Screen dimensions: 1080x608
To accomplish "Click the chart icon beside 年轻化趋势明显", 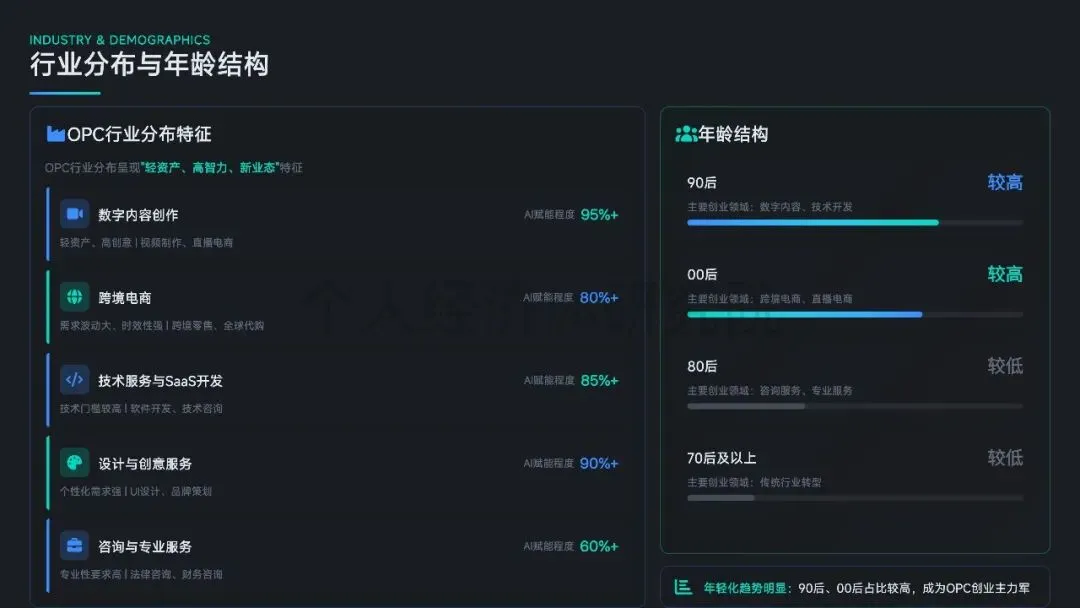I will tap(683, 587).
